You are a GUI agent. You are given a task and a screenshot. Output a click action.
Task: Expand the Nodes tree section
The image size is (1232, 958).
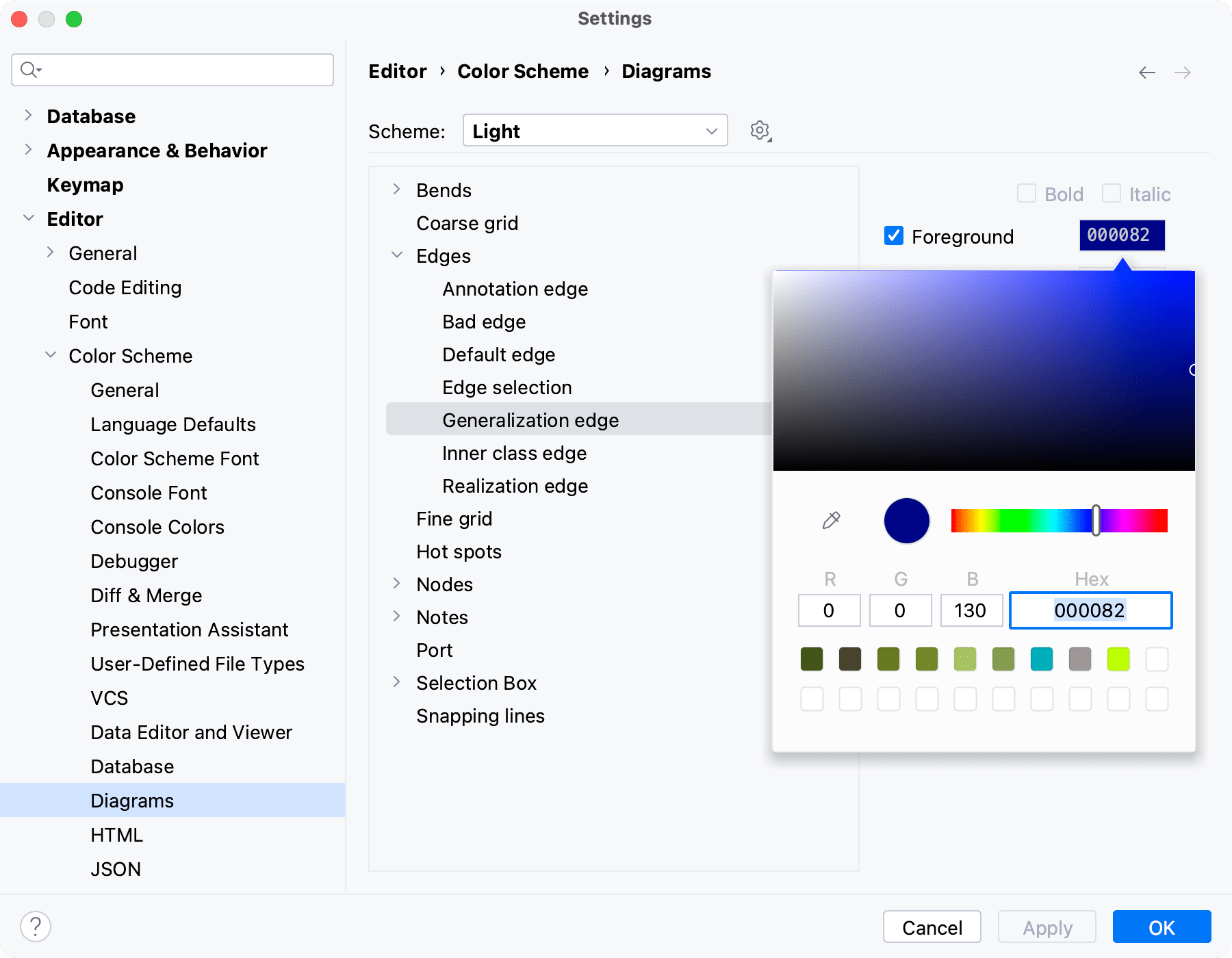(x=397, y=583)
